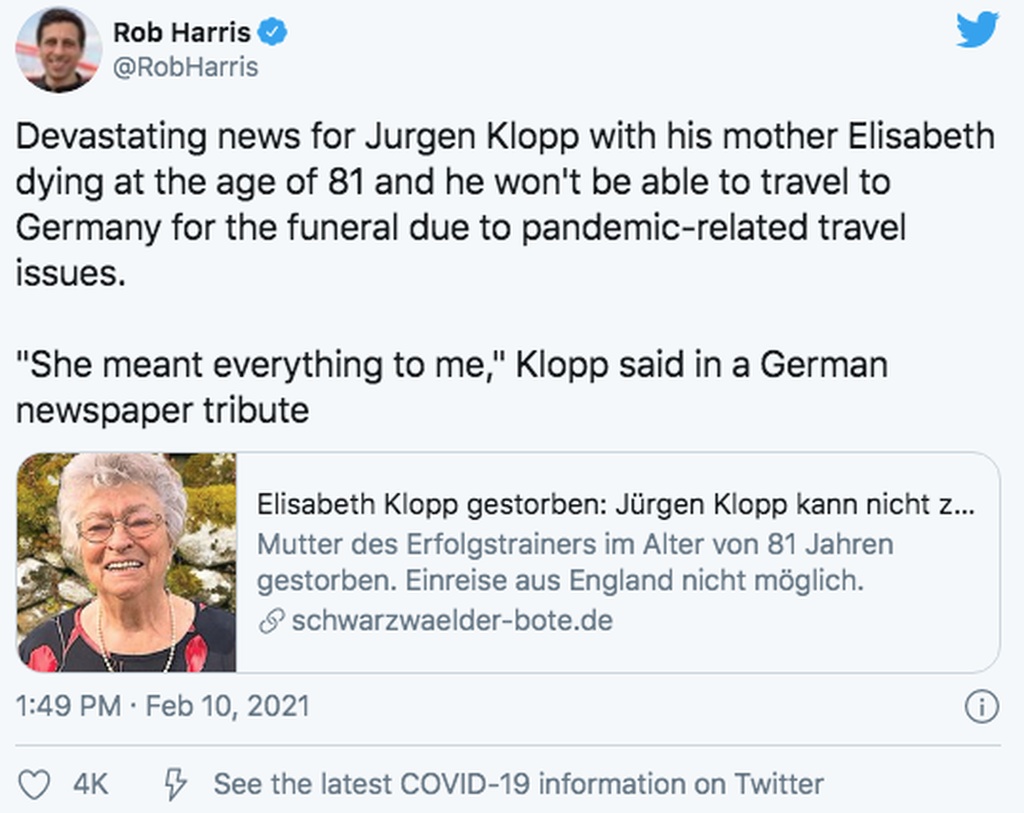
Task: Visit the schwarzwaelder-bote.de link
Action: 451,621
